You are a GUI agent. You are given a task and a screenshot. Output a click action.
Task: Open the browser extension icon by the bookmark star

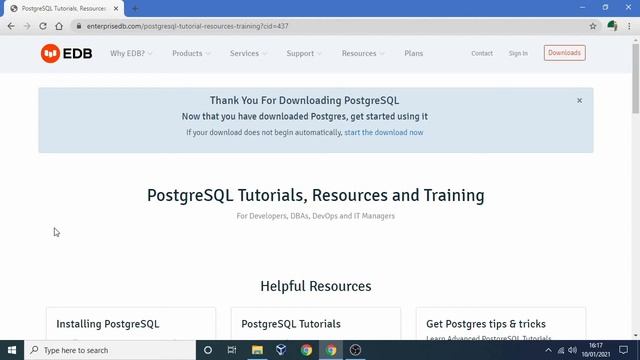(x=612, y=26)
